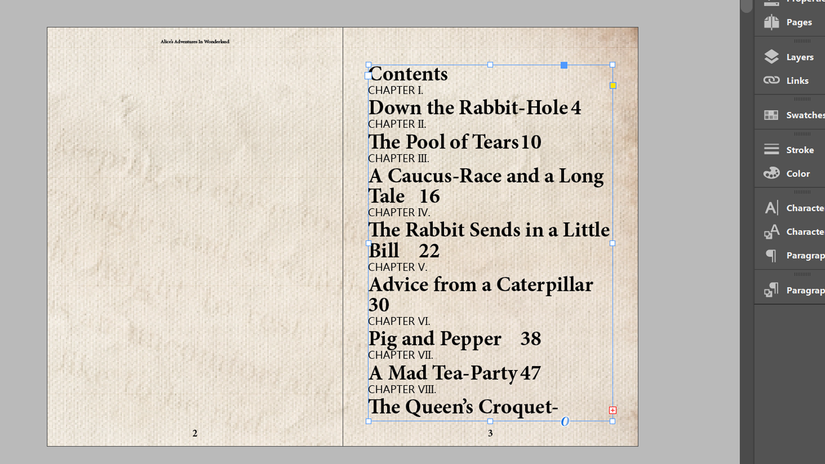Click the 'Pig and Pepper' entry

[x=435, y=339]
